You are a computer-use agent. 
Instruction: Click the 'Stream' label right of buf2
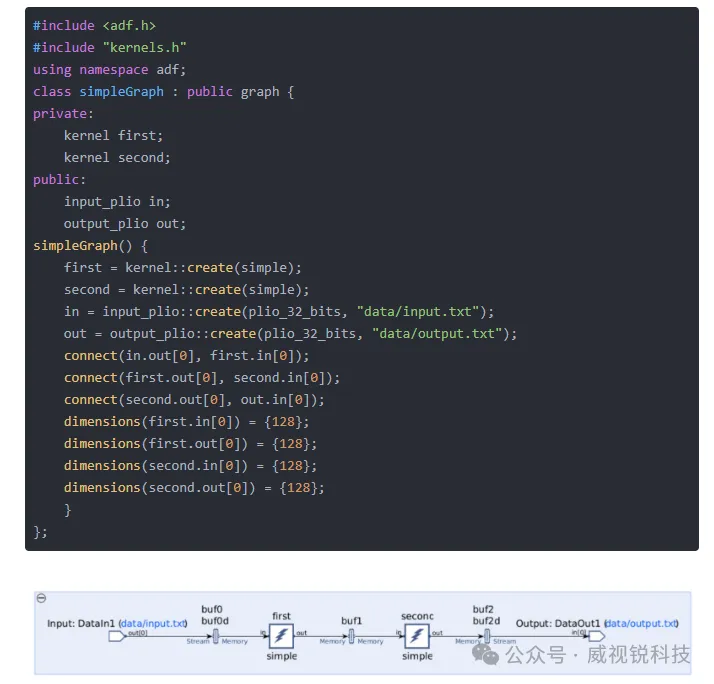tap(505, 641)
